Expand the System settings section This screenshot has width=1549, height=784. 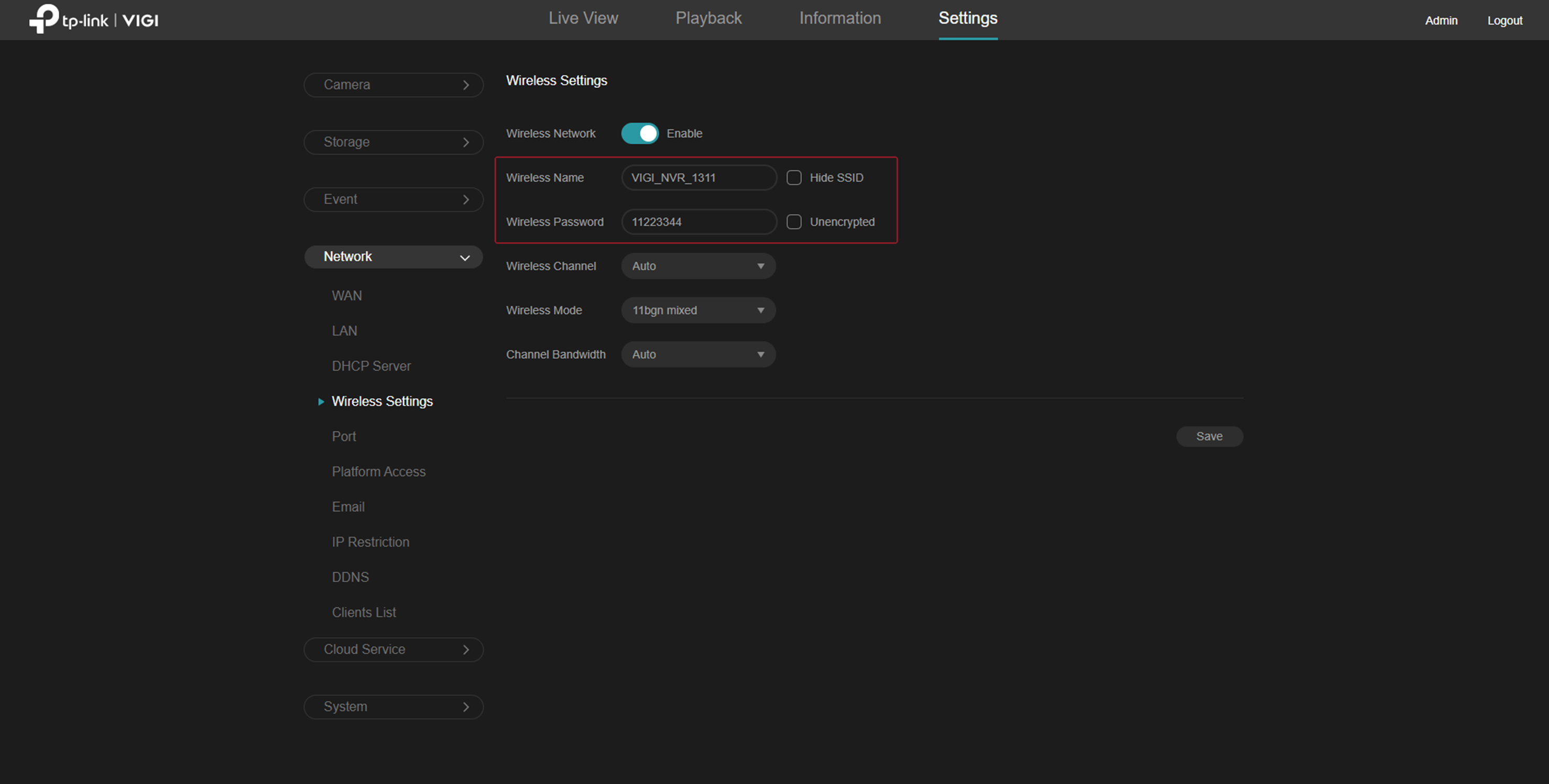coord(393,706)
